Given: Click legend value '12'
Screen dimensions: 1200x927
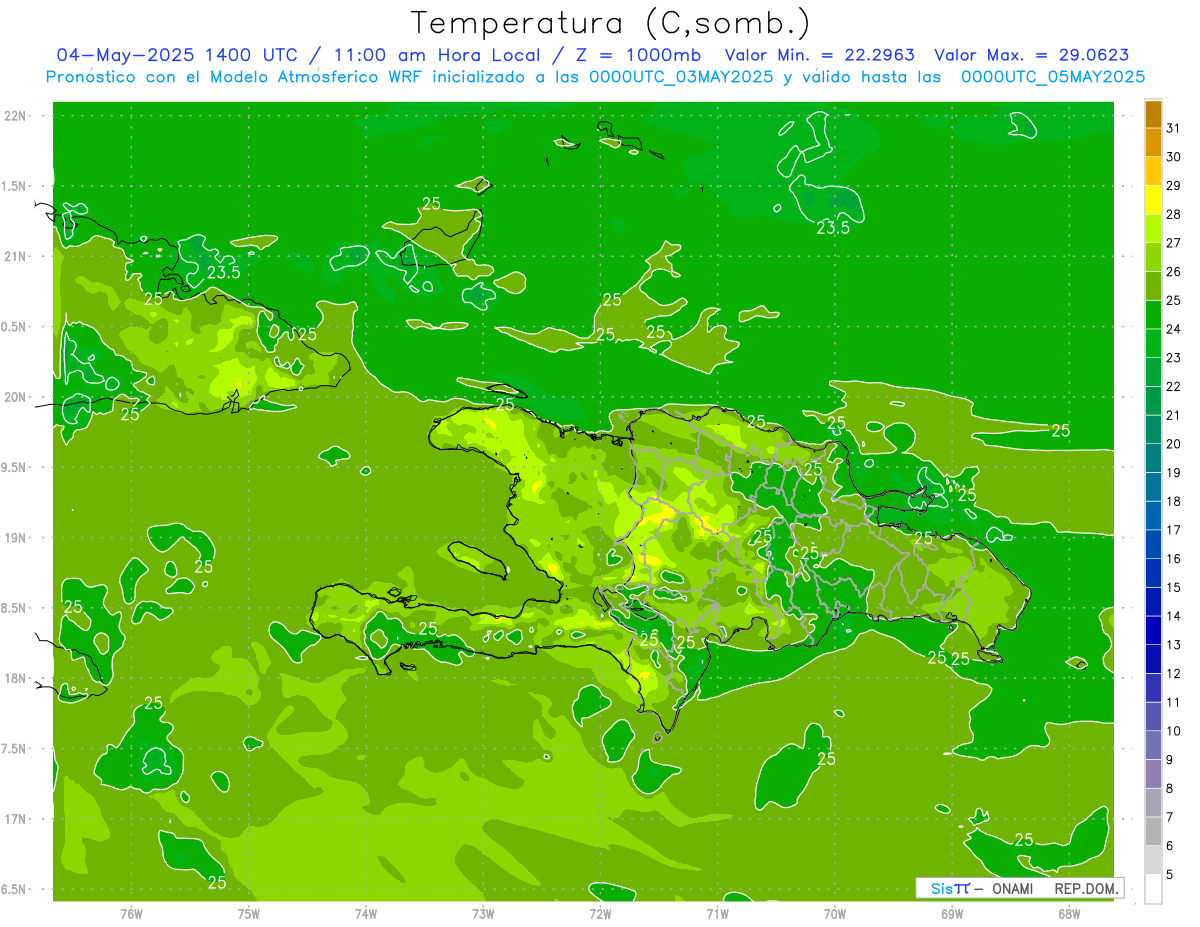Looking at the screenshot, I should (x=1174, y=674).
